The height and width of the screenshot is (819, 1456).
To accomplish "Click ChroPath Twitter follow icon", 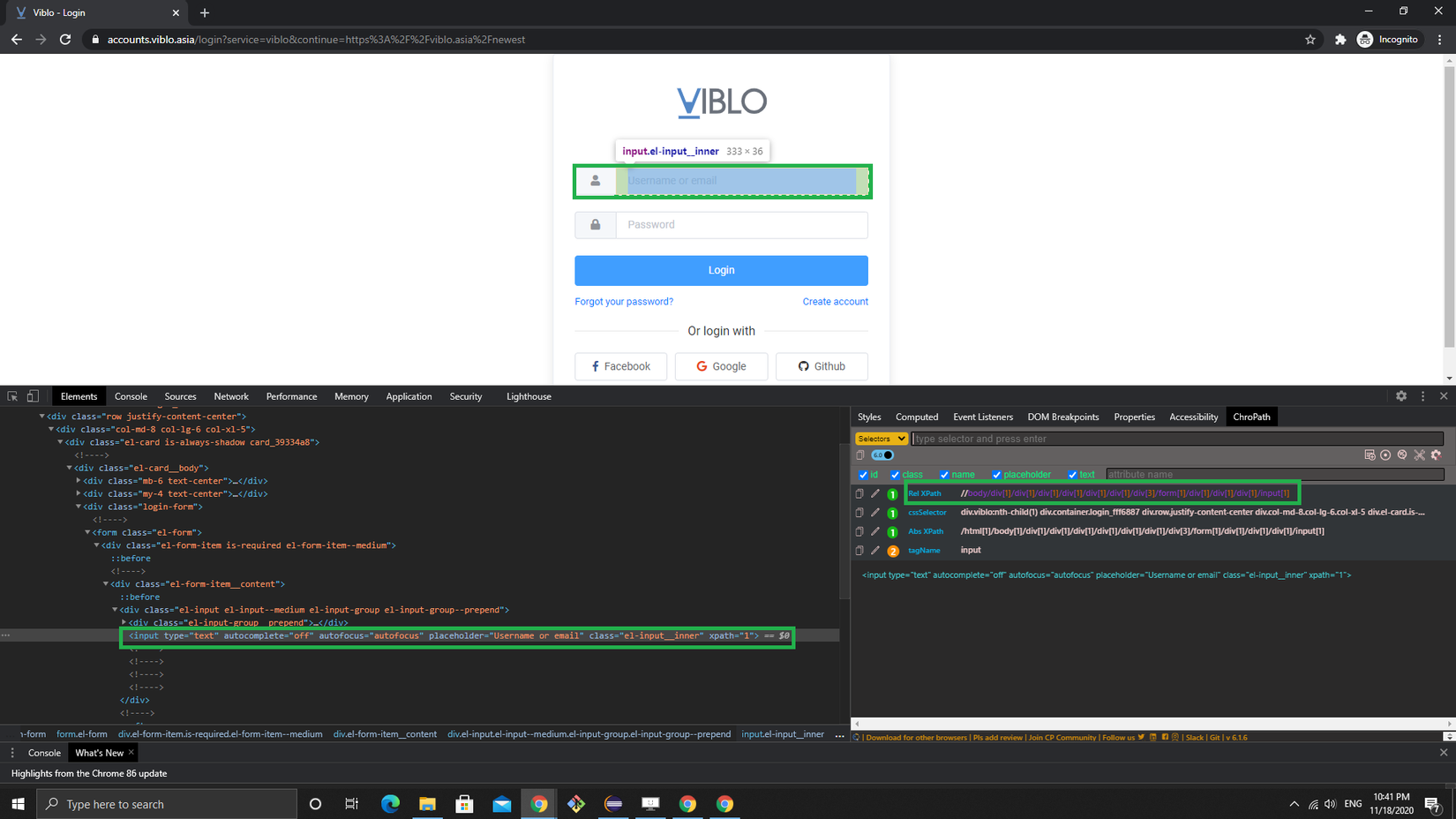I will point(1141,737).
